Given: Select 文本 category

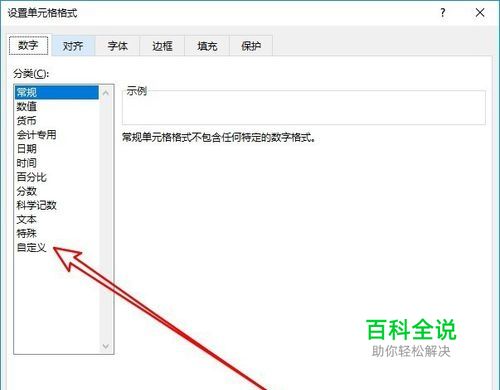Looking at the screenshot, I should click(x=57, y=219).
